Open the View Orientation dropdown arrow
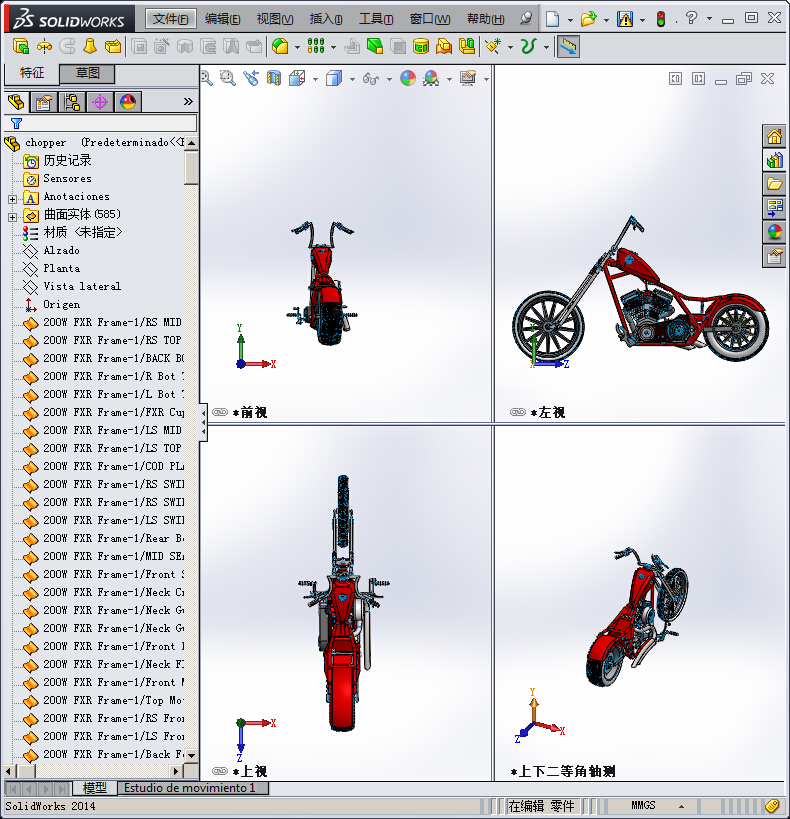The height and width of the screenshot is (819, 790). [x=315, y=79]
